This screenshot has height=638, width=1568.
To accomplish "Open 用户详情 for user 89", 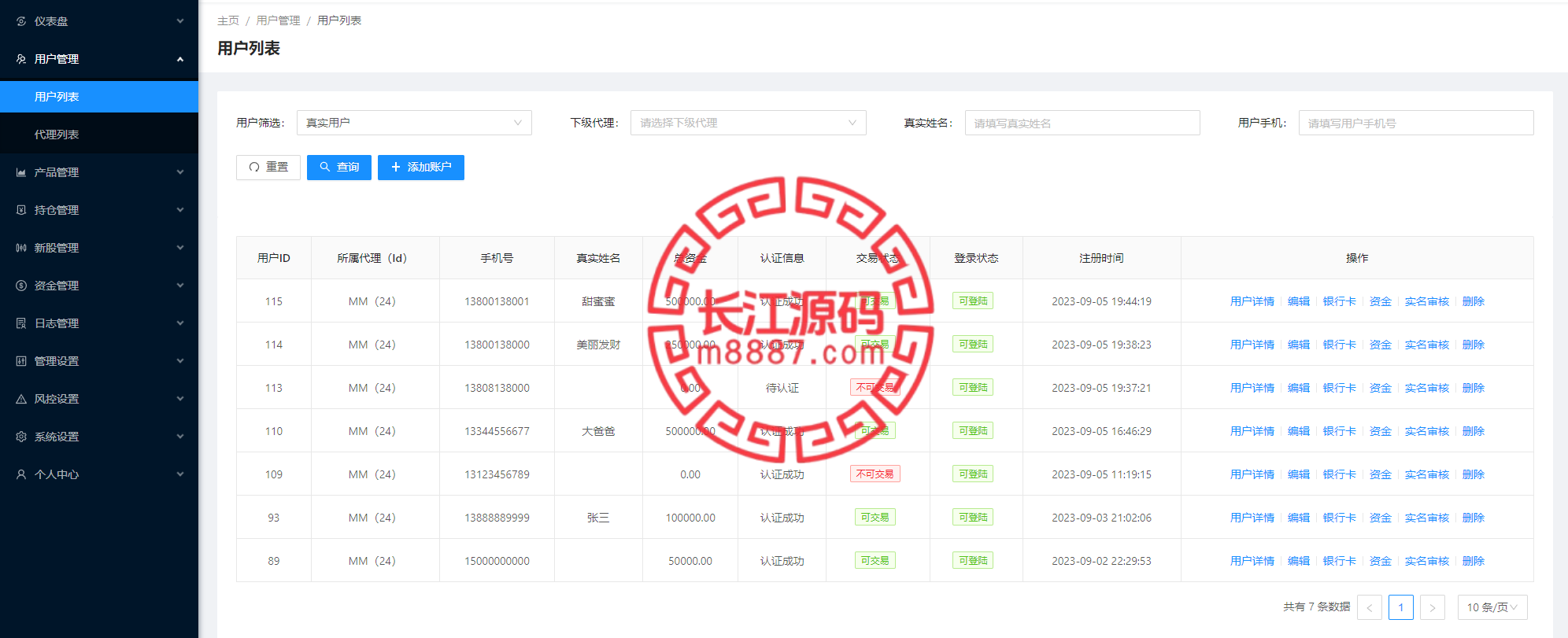I will (1252, 561).
